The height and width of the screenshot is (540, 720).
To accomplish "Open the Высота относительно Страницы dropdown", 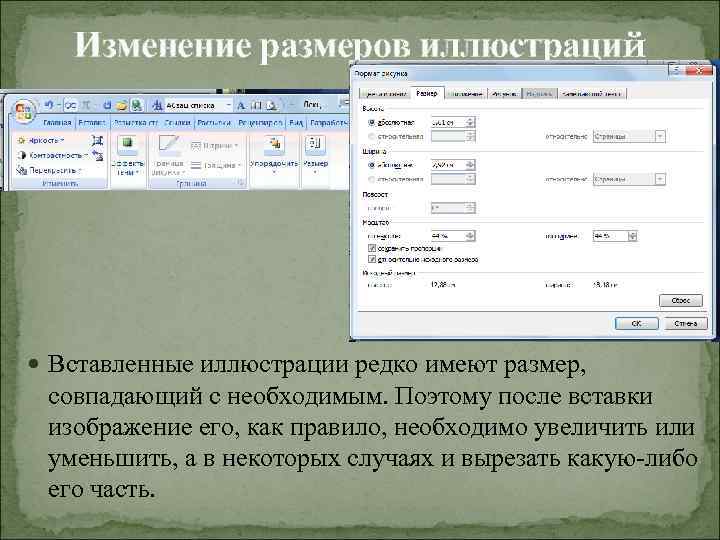I will click(x=660, y=136).
